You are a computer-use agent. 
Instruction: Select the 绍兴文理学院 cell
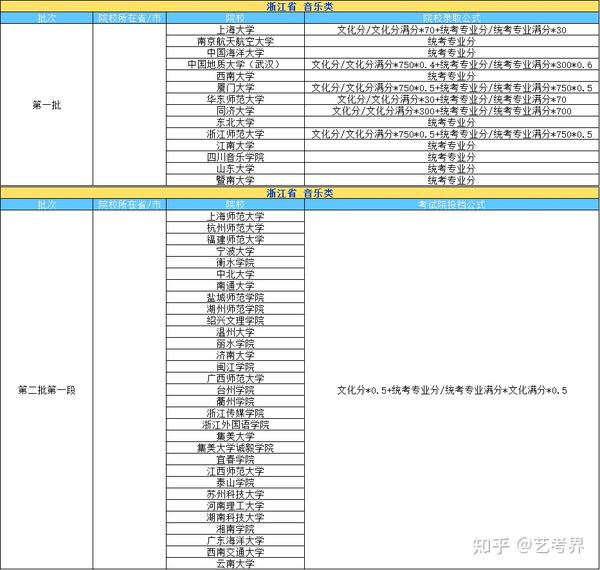point(235,320)
